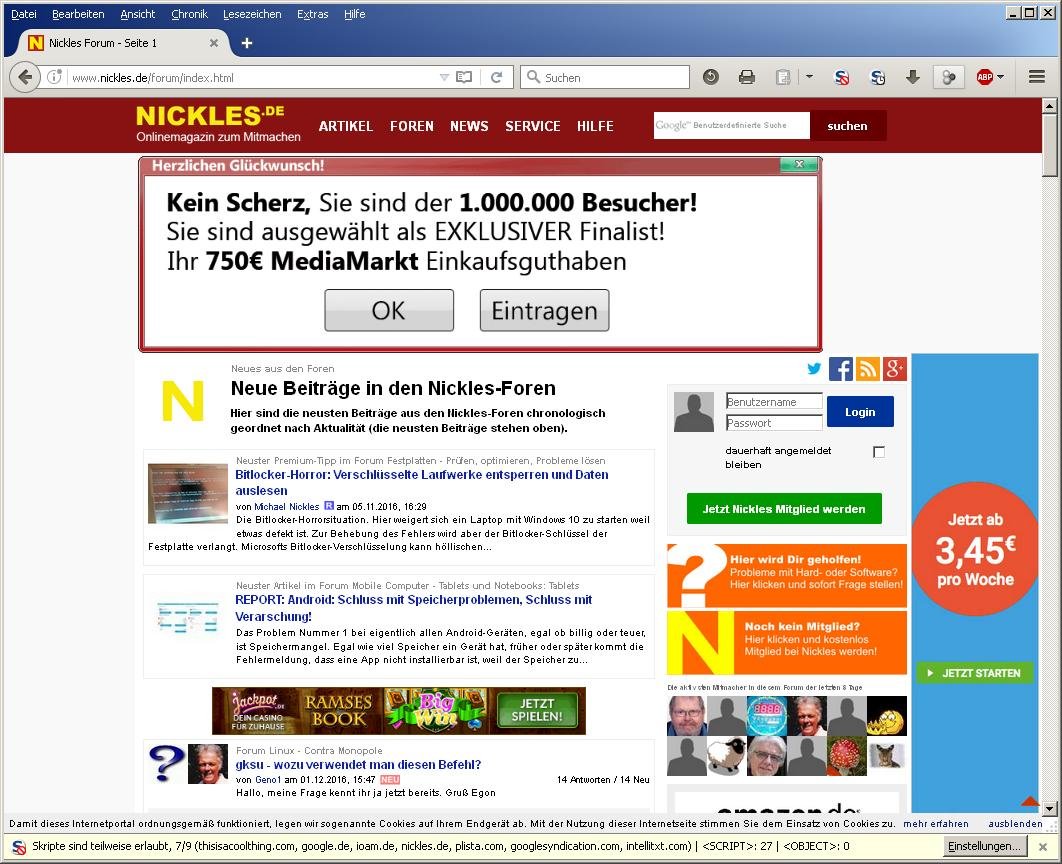Click the second NoScript icon beside the downloads arrow
The height and width of the screenshot is (864, 1062).
coord(878,77)
